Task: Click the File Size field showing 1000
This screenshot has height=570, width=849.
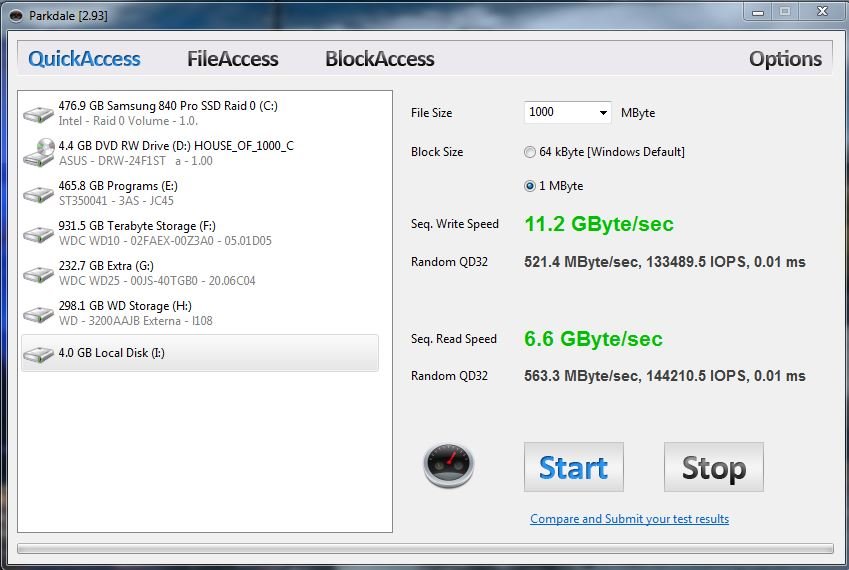Action: pos(567,113)
